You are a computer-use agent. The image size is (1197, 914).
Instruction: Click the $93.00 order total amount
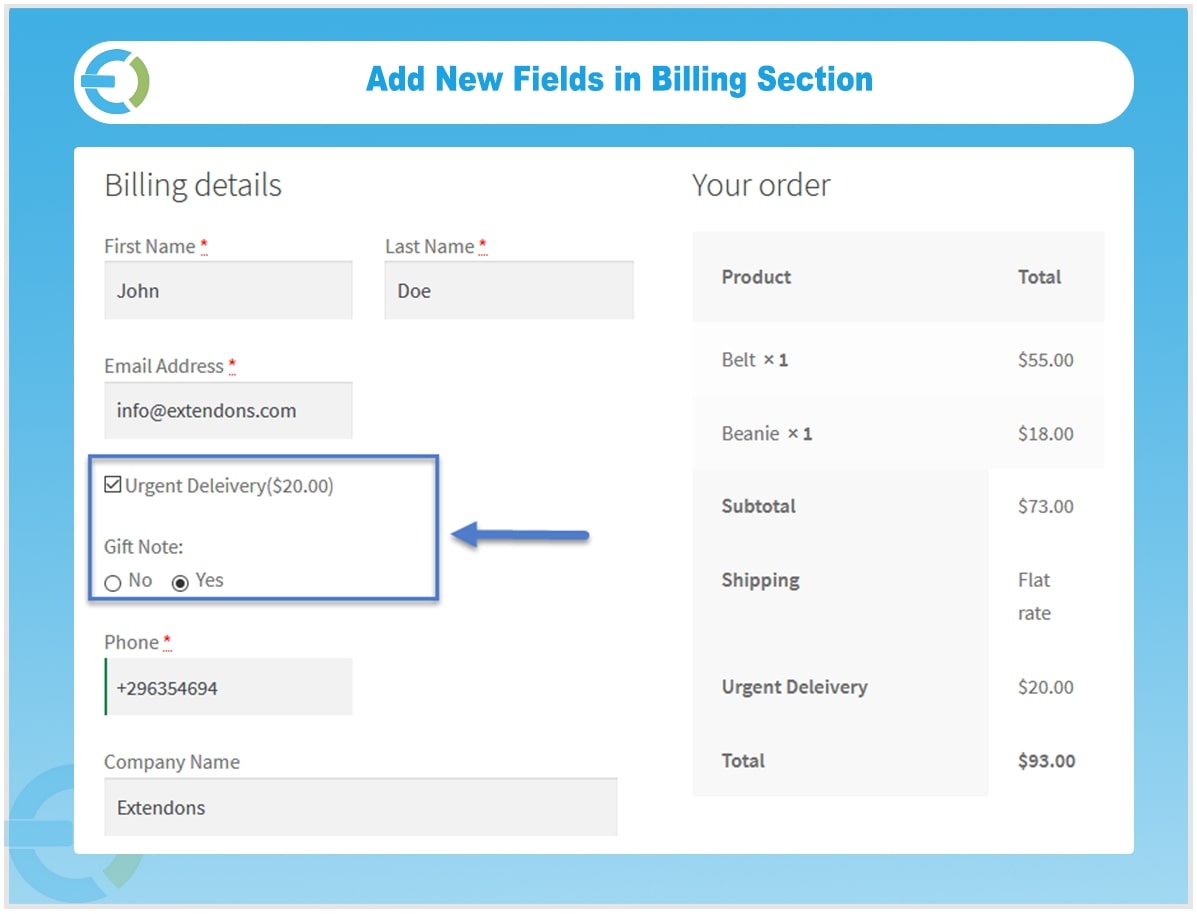1046,761
